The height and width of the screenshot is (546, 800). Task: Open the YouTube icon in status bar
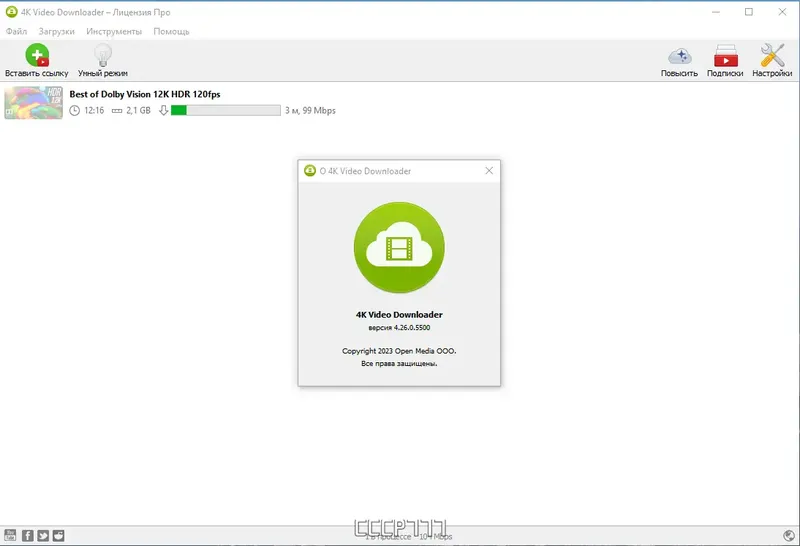(10, 535)
